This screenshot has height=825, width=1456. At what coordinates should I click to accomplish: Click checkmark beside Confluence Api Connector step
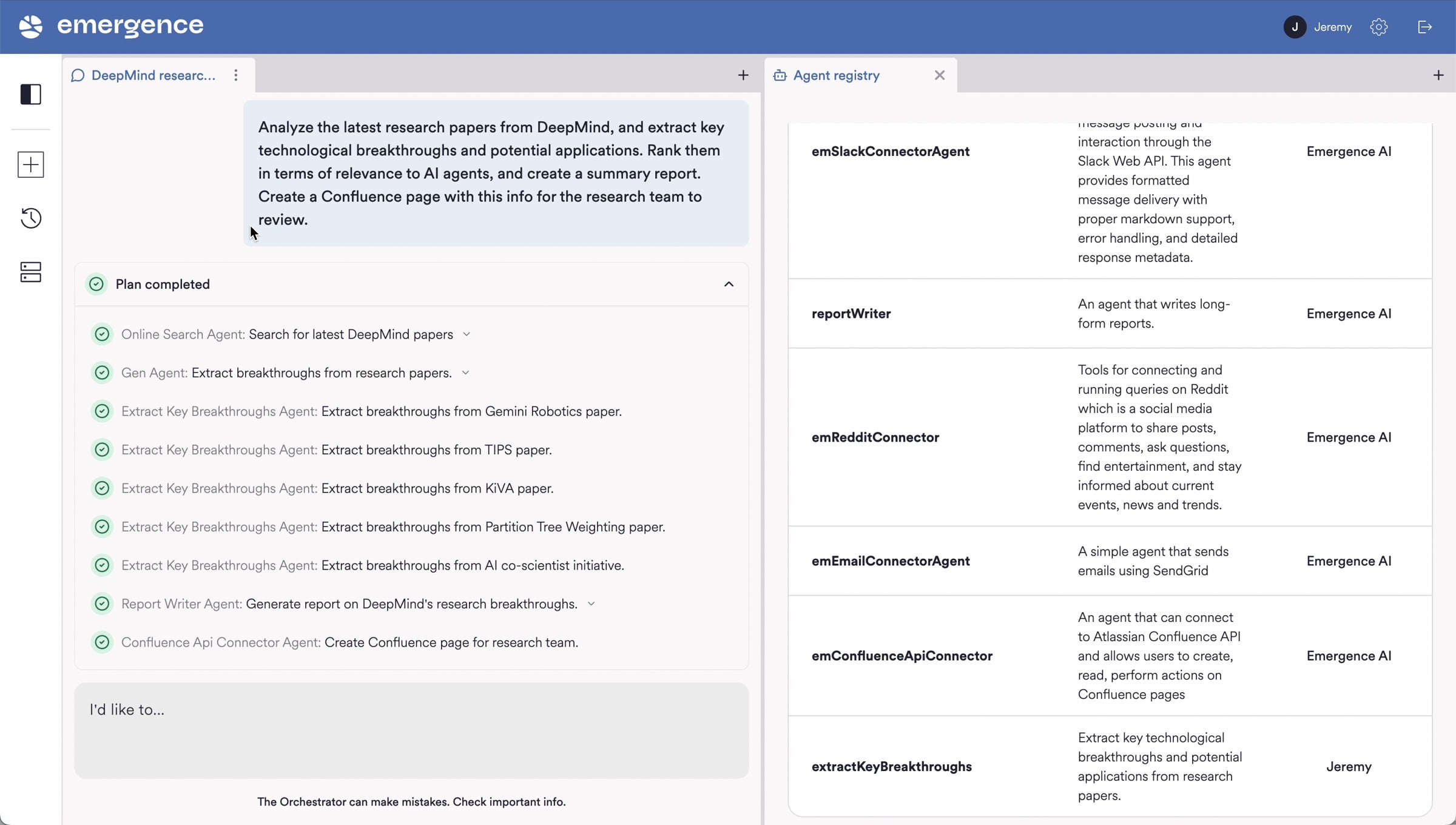(102, 642)
